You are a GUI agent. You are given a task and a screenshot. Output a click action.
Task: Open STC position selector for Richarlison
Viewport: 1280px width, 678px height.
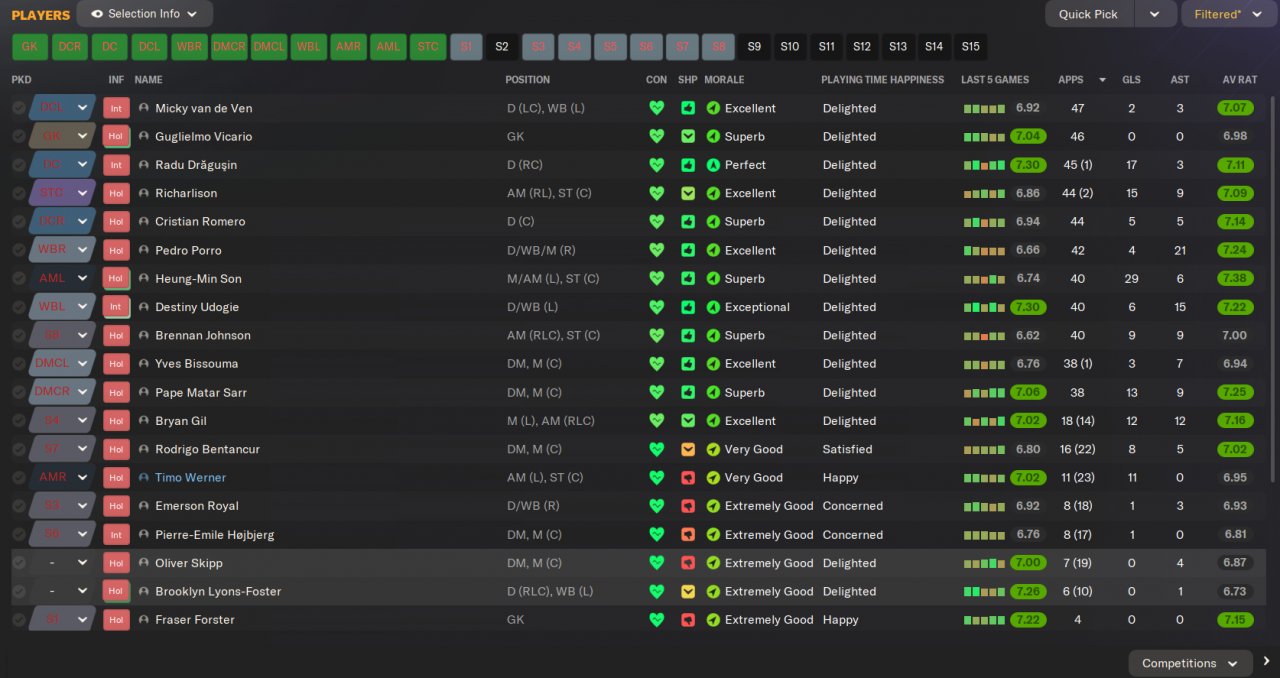coord(62,193)
